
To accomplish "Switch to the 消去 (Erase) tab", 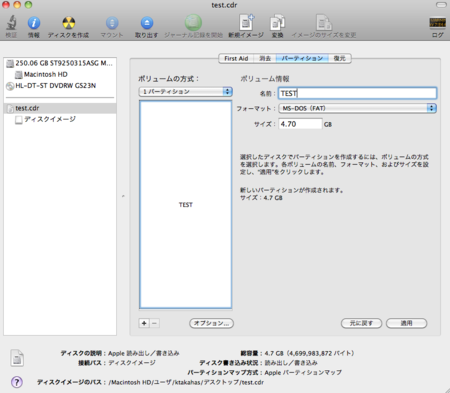I will (x=265, y=58).
